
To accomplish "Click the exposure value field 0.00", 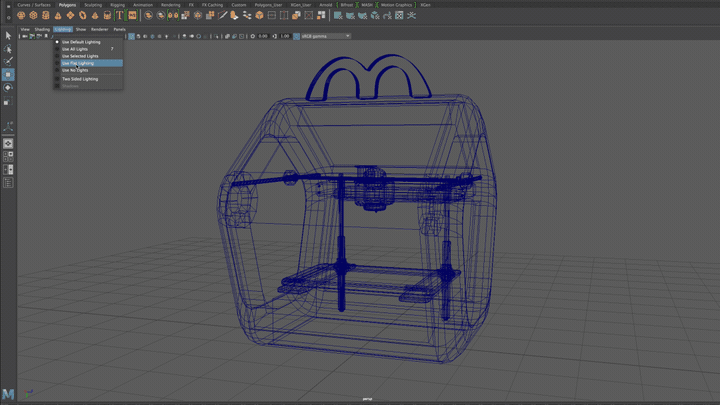I will [263, 36].
